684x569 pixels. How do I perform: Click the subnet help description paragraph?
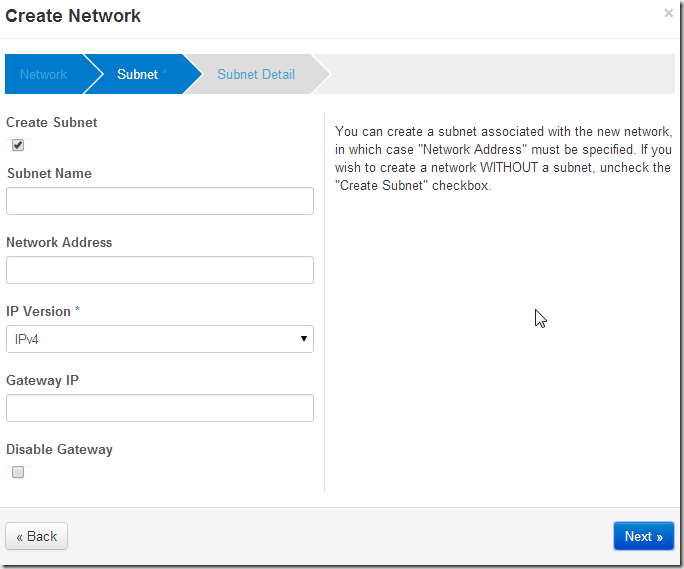503,158
